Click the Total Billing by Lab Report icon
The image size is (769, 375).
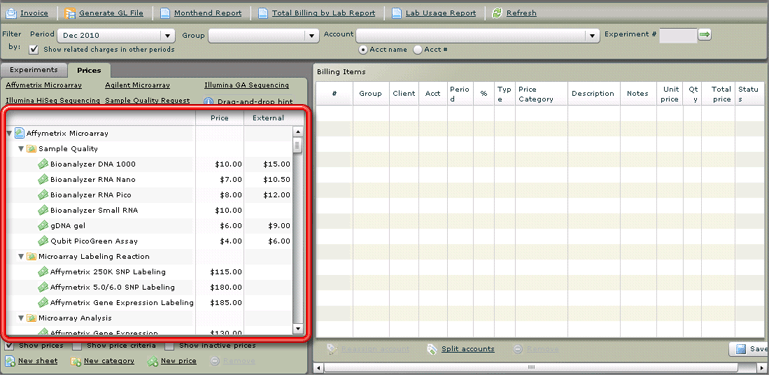pyautogui.click(x=263, y=13)
